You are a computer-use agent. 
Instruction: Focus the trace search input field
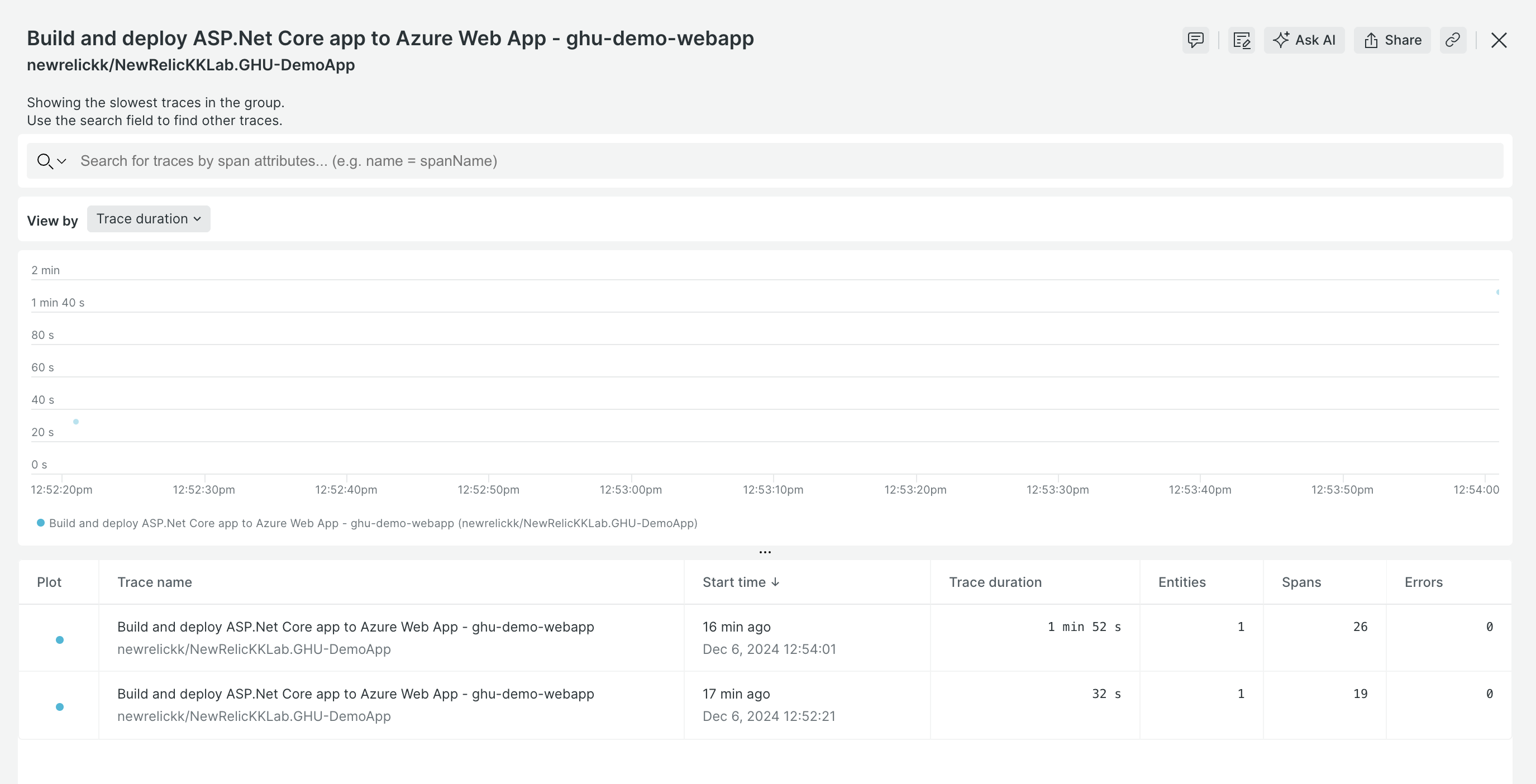(775, 161)
